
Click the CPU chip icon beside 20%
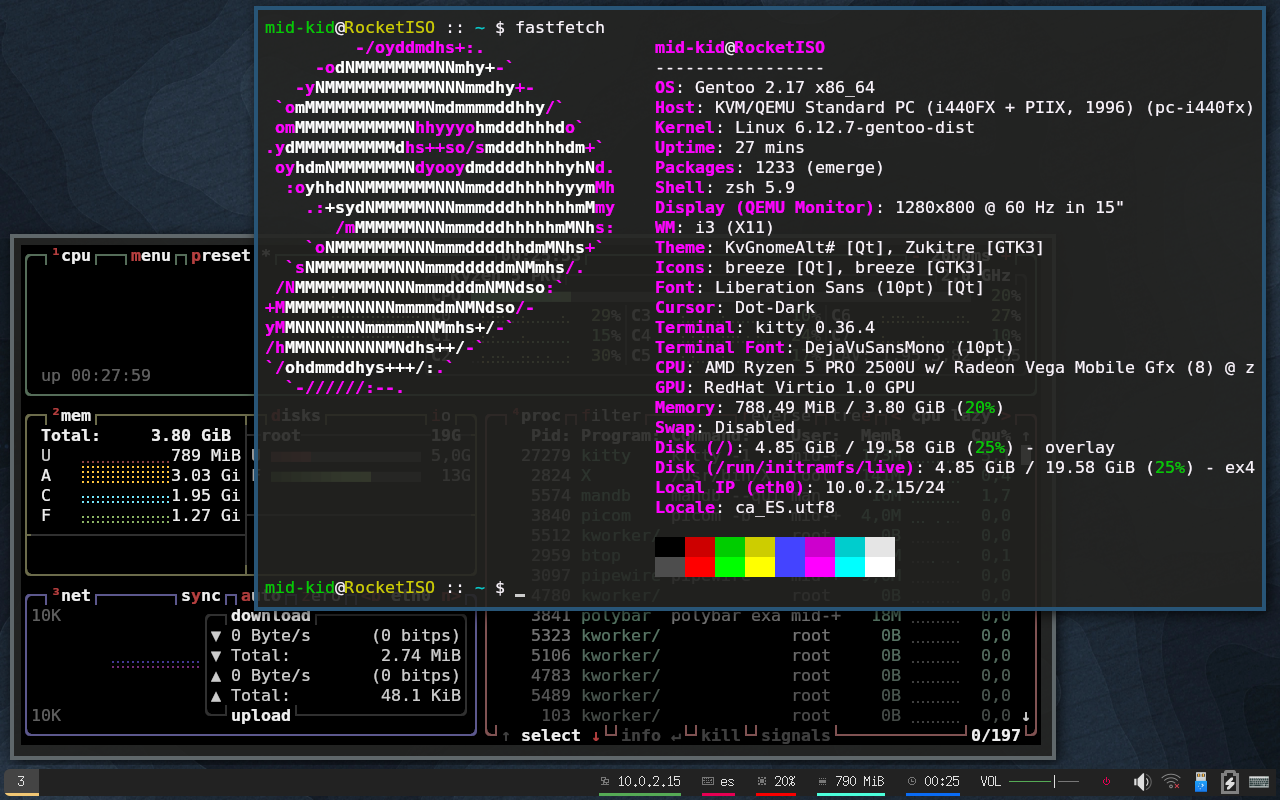762,781
